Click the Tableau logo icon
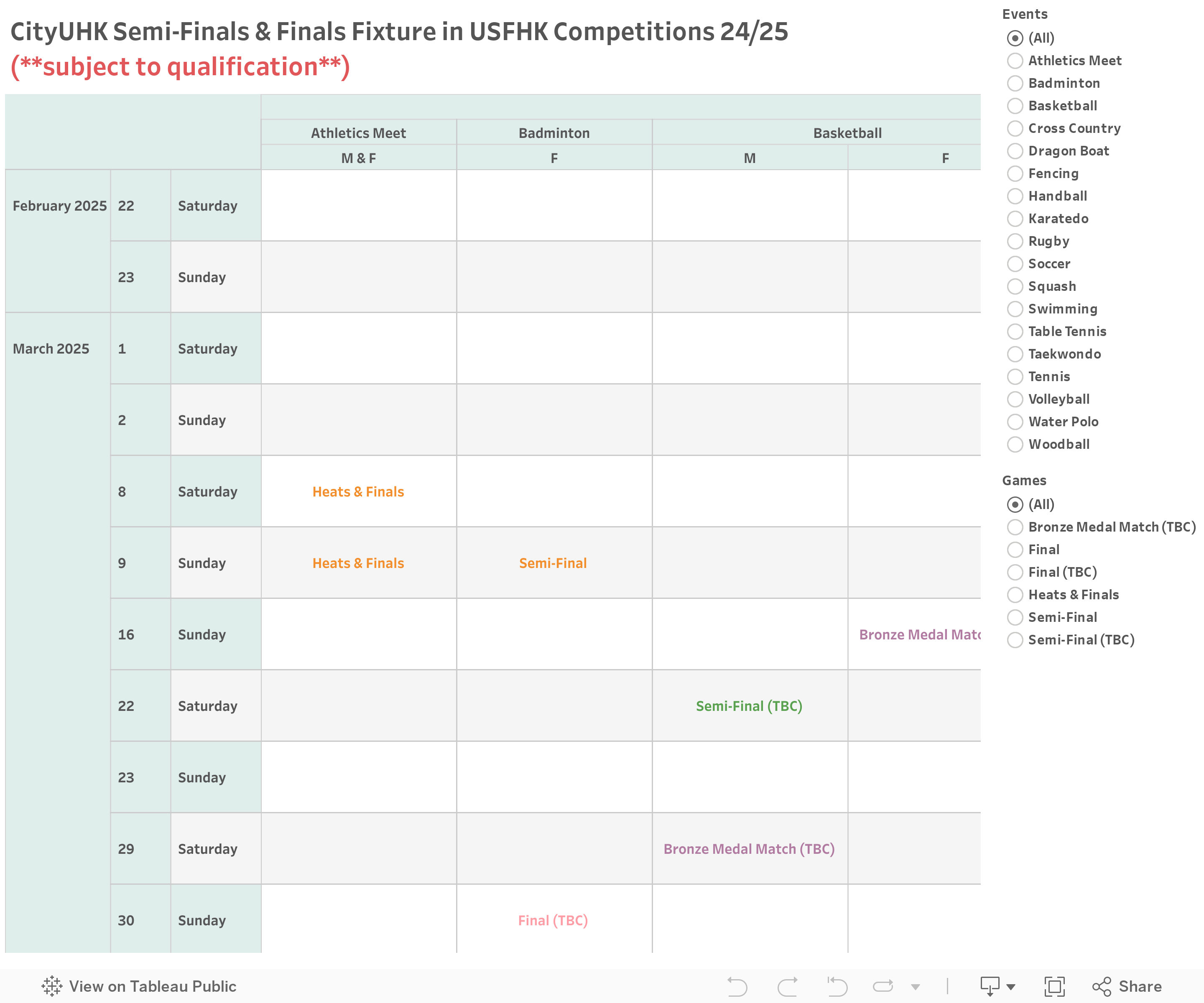Image resolution: width=1204 pixels, height=1003 pixels. point(51,986)
